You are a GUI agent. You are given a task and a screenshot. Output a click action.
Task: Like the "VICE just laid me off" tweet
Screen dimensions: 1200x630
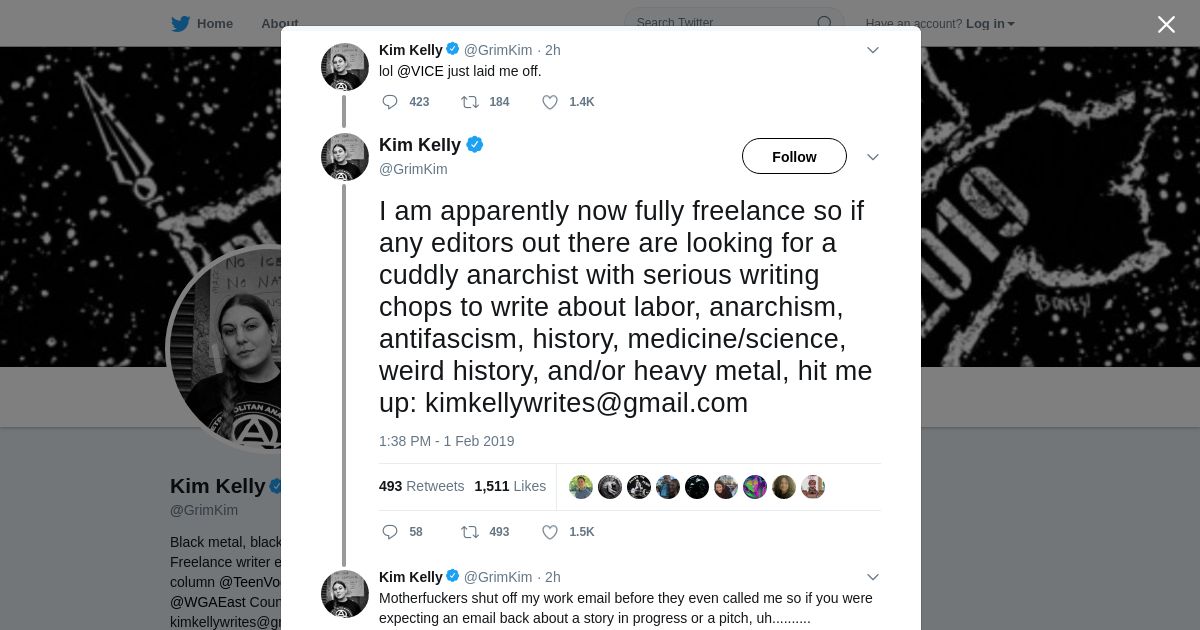tap(550, 102)
